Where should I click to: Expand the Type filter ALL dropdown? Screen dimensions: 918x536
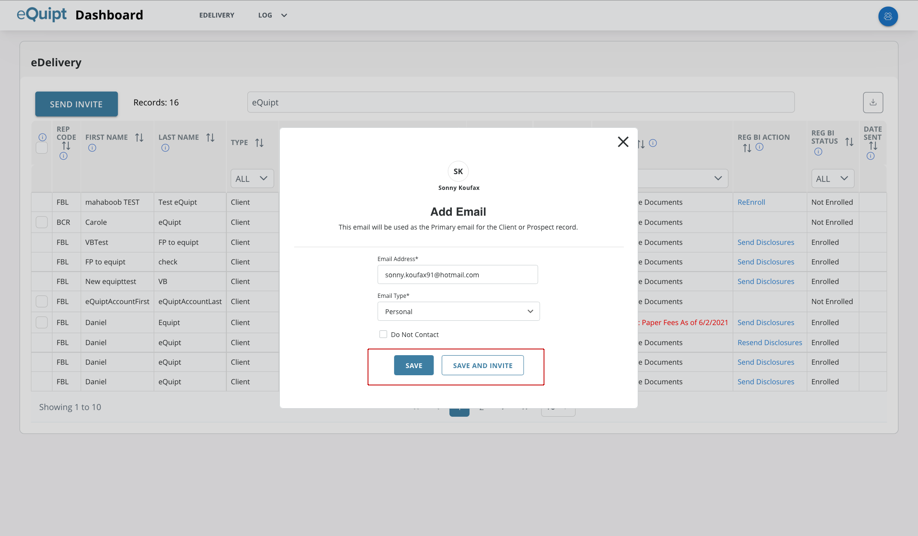(x=251, y=178)
